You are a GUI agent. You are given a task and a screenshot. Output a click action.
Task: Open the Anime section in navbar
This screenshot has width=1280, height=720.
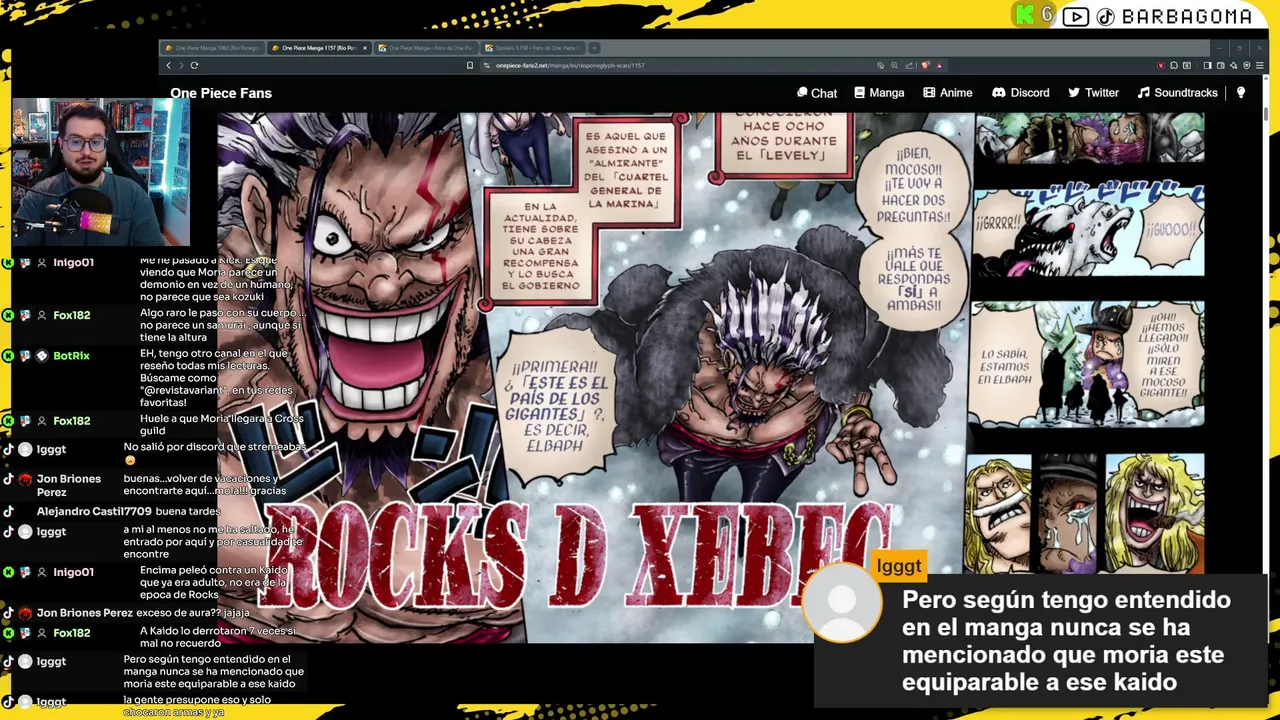pyautogui.click(x=947, y=93)
